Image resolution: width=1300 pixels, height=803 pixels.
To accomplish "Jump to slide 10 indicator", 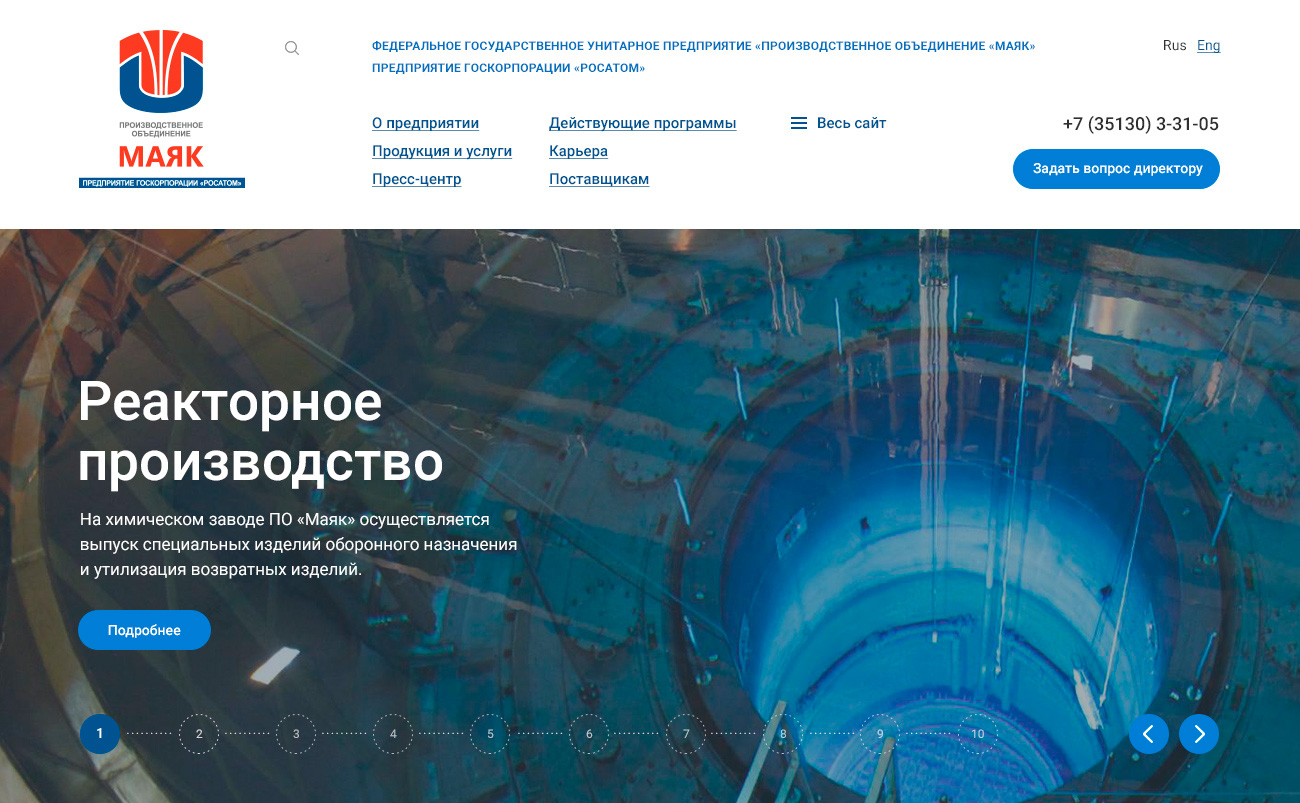I will pos(978,734).
